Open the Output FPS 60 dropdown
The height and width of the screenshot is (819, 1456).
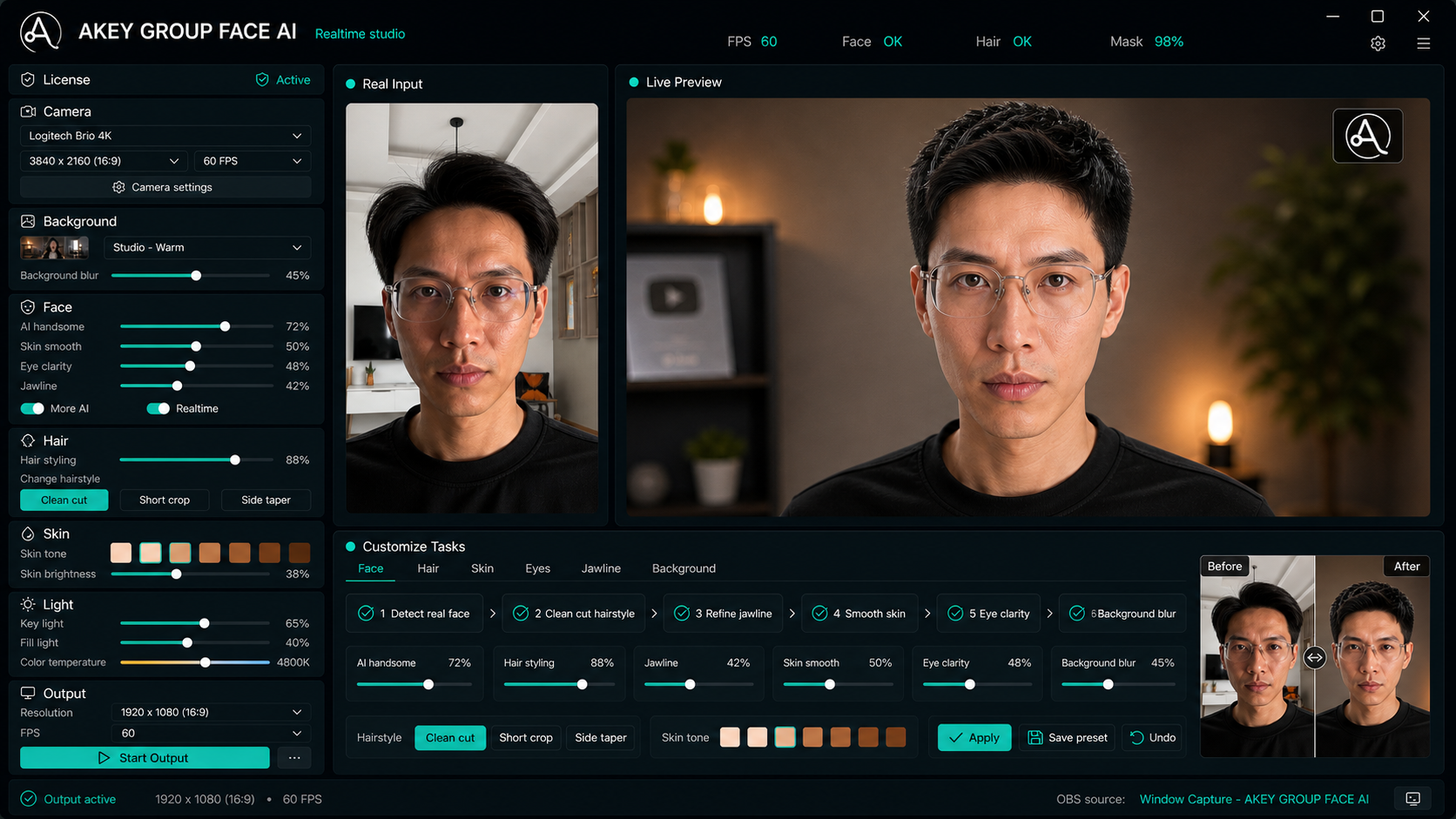tap(212, 733)
